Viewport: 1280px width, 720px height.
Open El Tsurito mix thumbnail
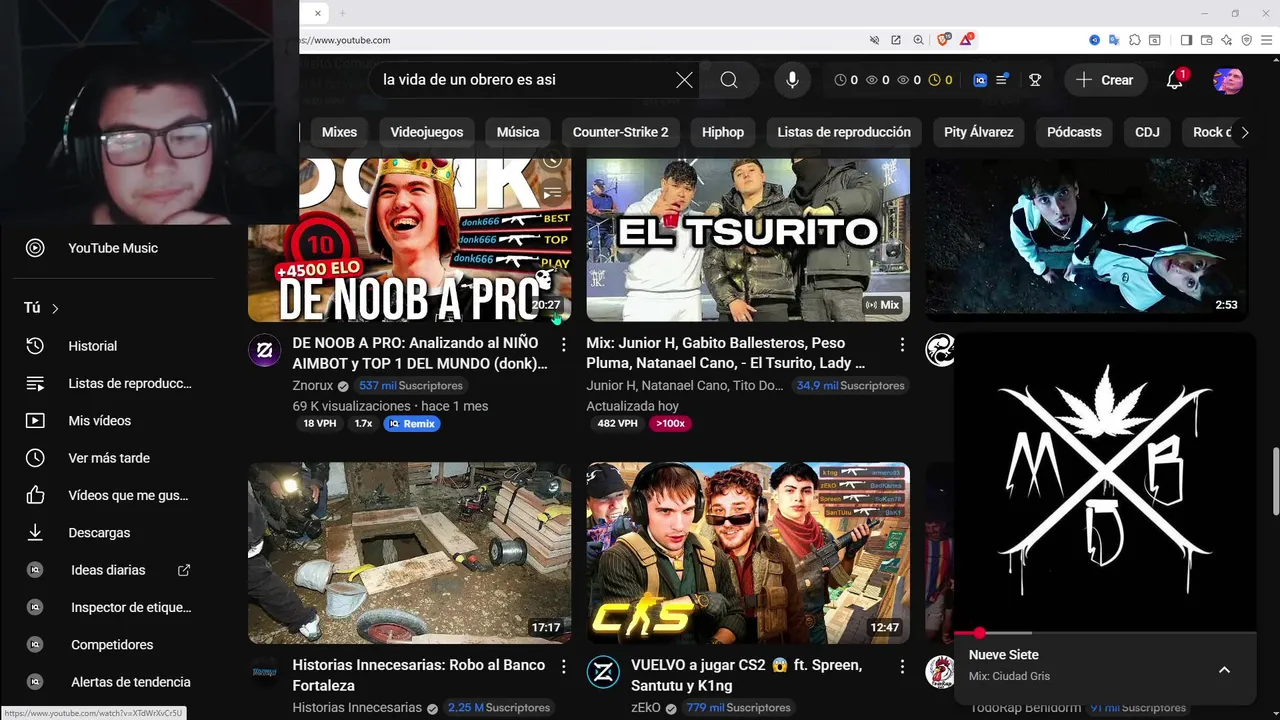748,238
